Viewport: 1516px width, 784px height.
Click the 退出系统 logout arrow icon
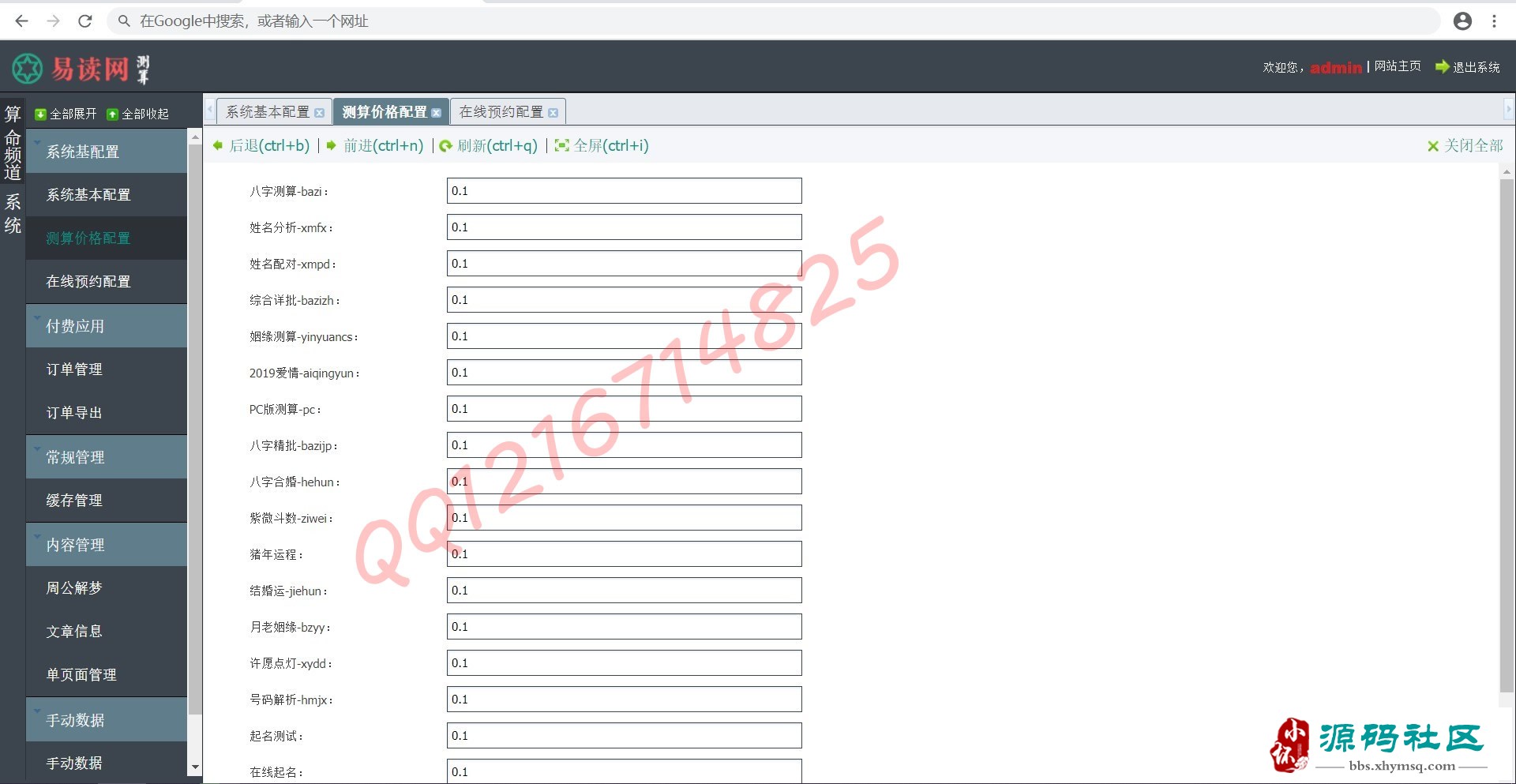(1442, 67)
